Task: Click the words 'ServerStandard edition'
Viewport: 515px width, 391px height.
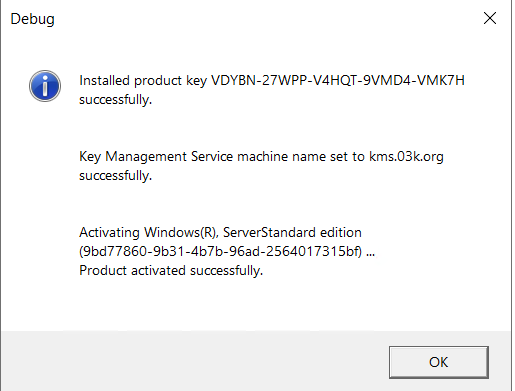Action: (x=292, y=232)
